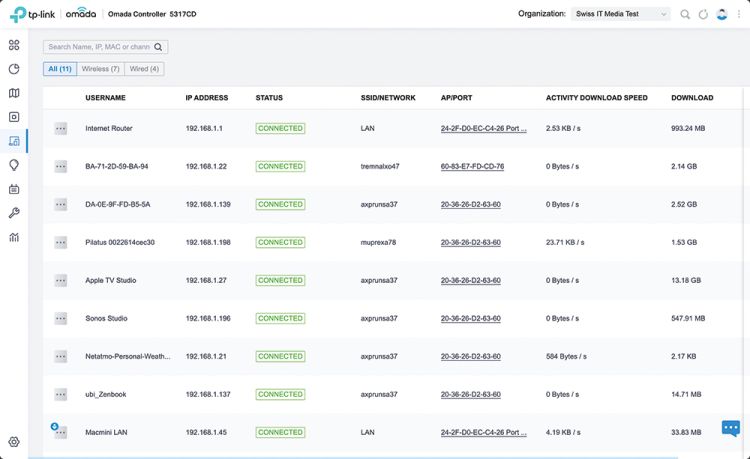
Task: Click download value 993.24 MB
Action: [688, 128]
